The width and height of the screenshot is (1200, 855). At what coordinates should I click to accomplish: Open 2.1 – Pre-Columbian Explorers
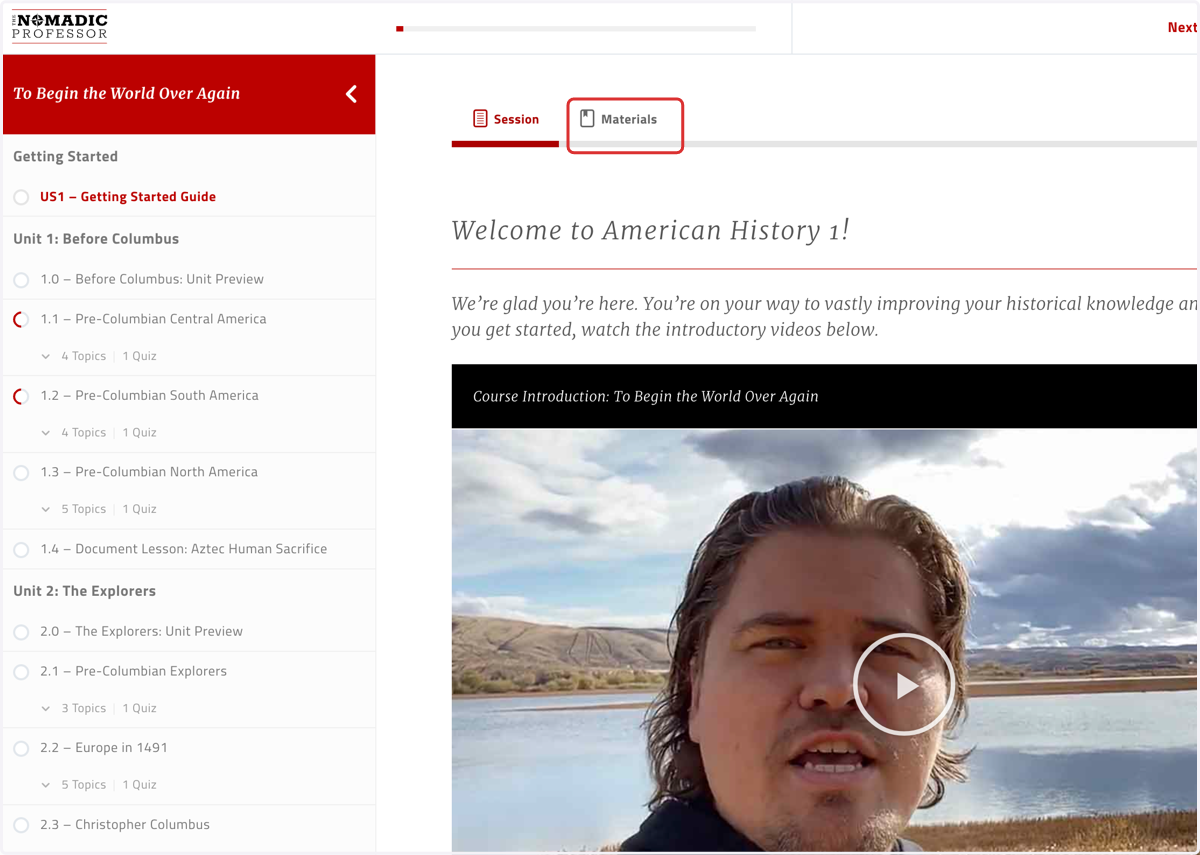[x=133, y=671]
